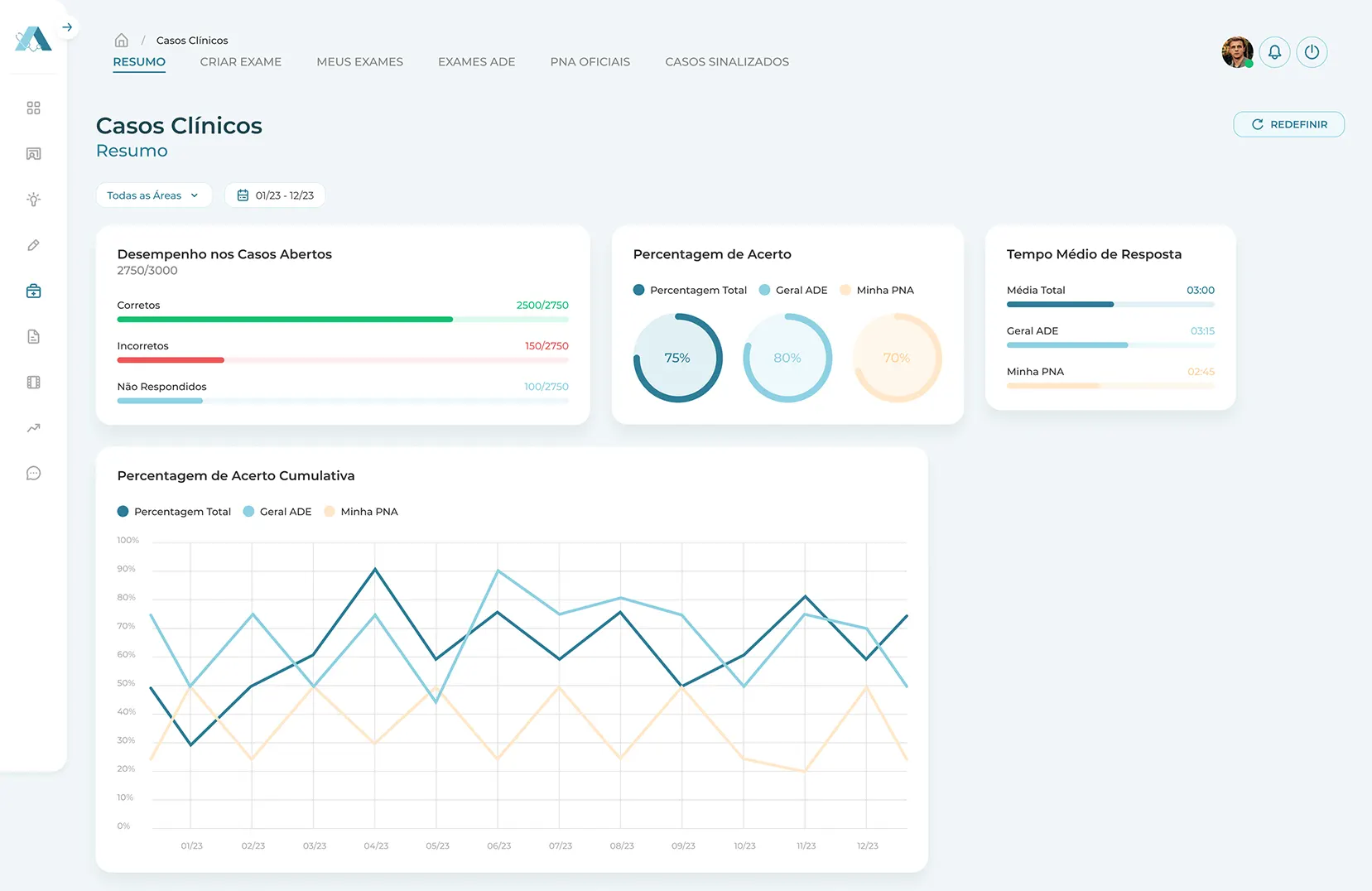Open the trending chart icon in the sidebar

tap(33, 428)
